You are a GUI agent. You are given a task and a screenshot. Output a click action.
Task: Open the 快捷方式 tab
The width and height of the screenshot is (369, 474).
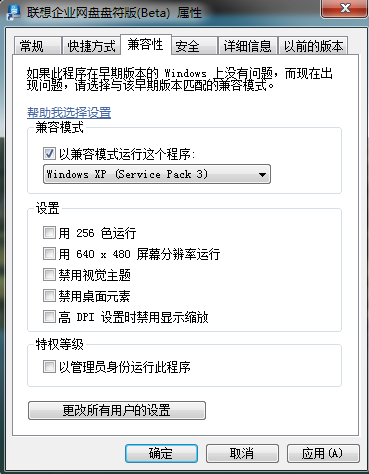(x=91, y=46)
